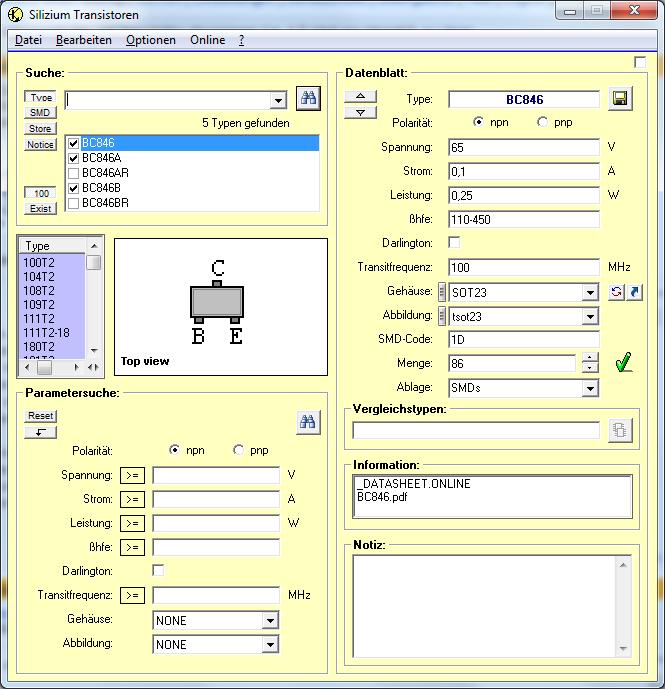This screenshot has width=665, height=689.
Task: Uncheck the BC846B checkbox
Action: (73, 188)
